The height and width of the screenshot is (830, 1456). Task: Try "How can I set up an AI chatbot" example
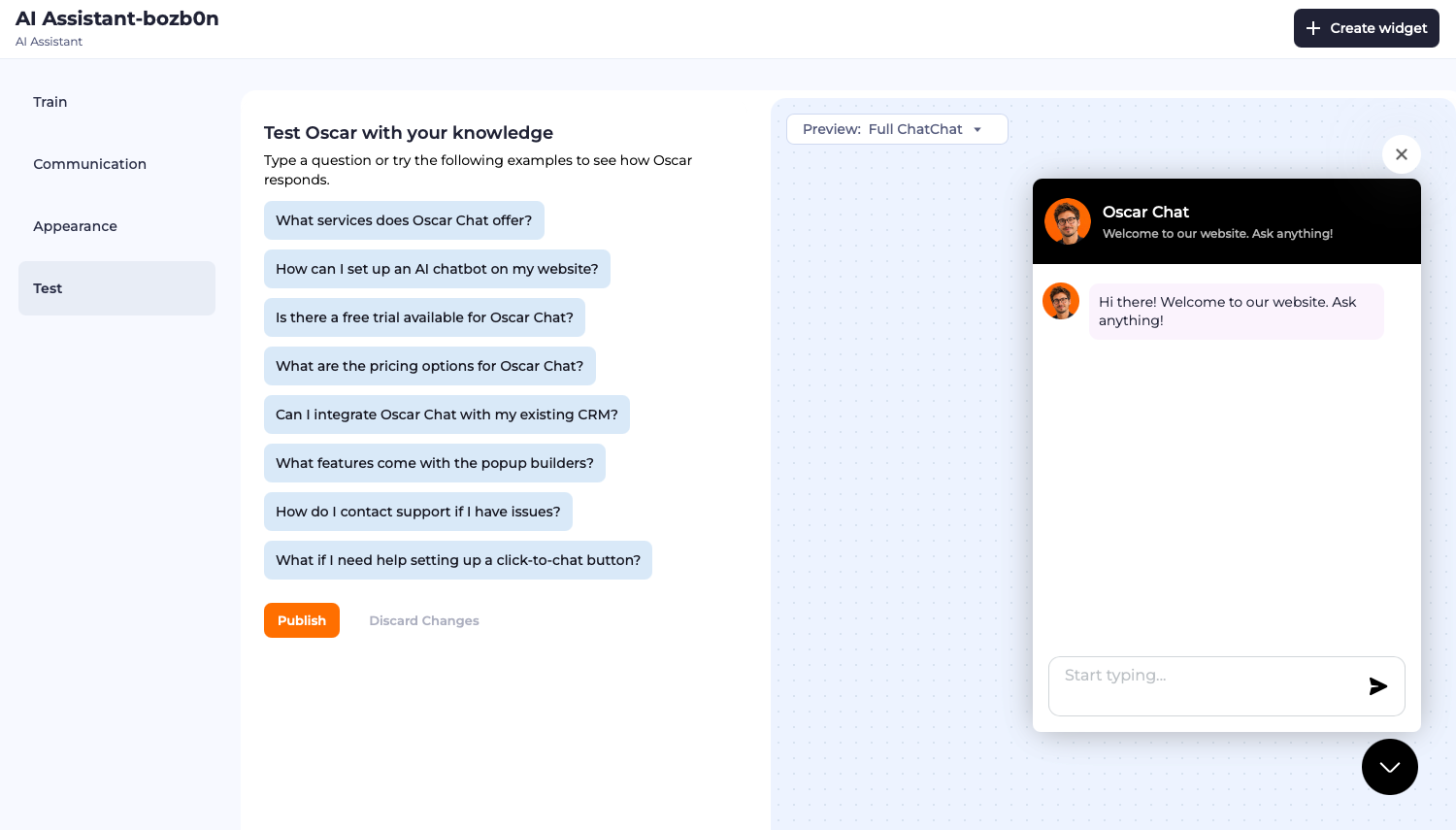(437, 269)
